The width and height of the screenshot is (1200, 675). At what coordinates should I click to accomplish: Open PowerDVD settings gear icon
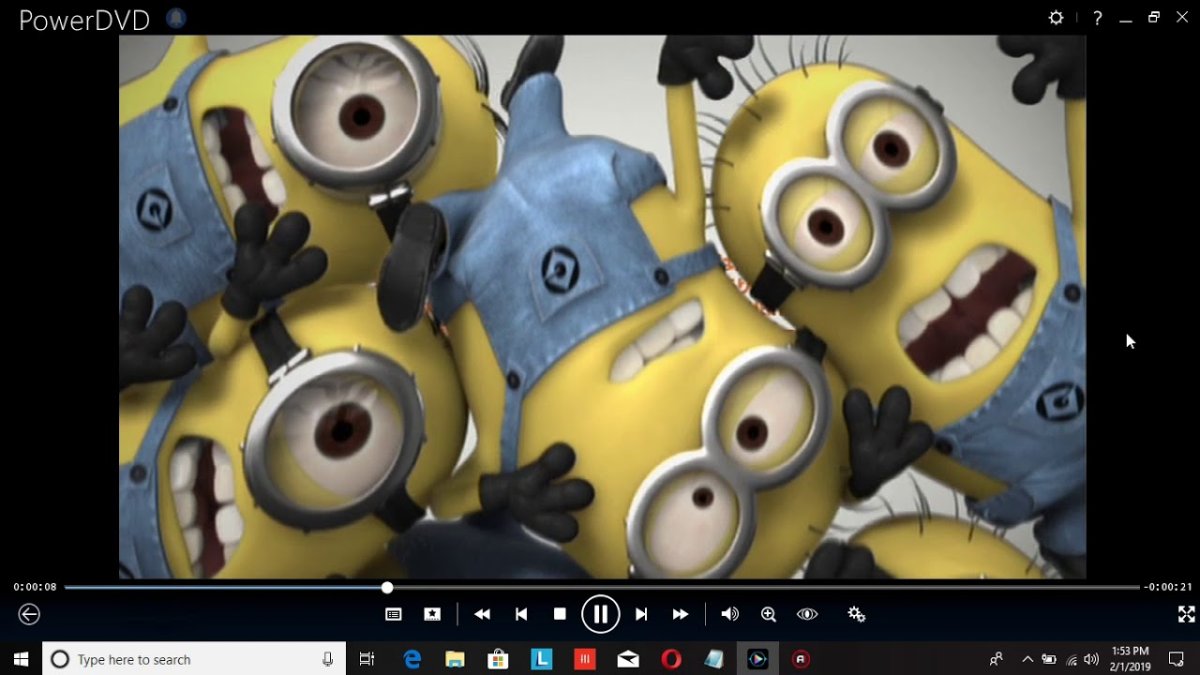[x=1056, y=18]
